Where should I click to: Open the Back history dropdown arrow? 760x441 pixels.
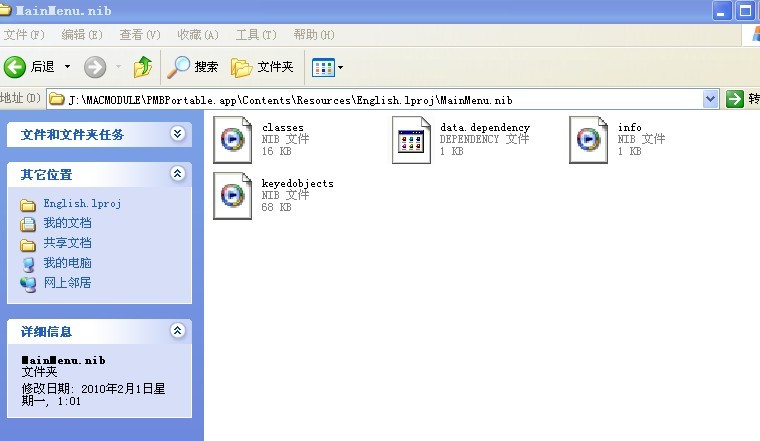pyautogui.click(x=67, y=67)
